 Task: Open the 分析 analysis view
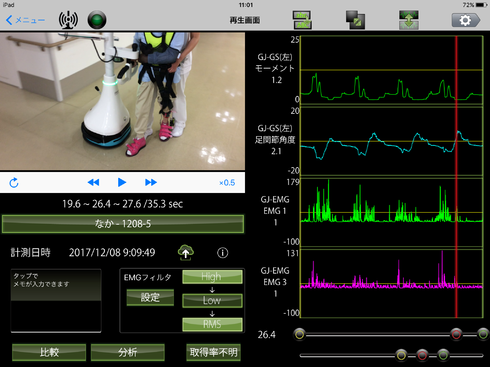pyautogui.click(x=128, y=352)
